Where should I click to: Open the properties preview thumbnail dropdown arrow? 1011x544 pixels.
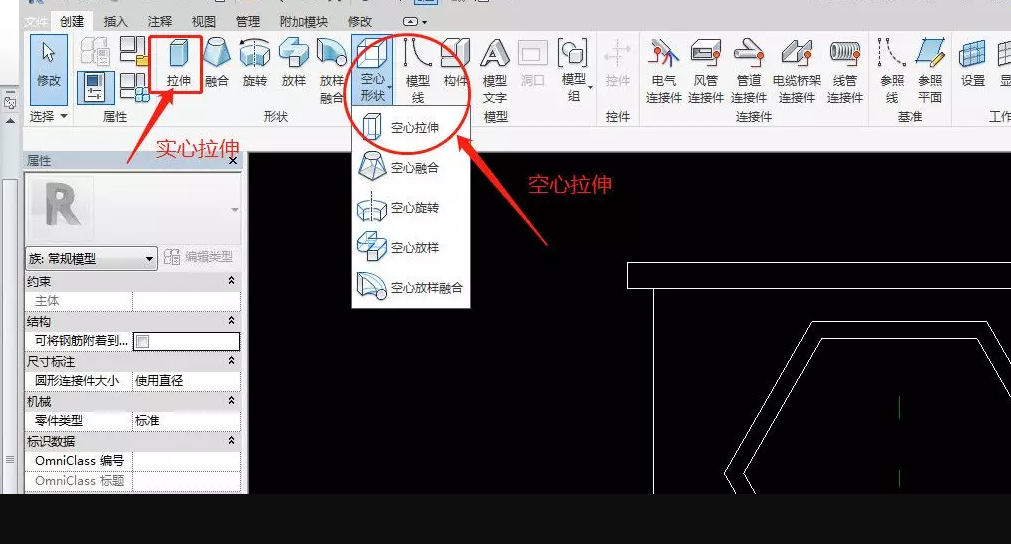coord(235,209)
